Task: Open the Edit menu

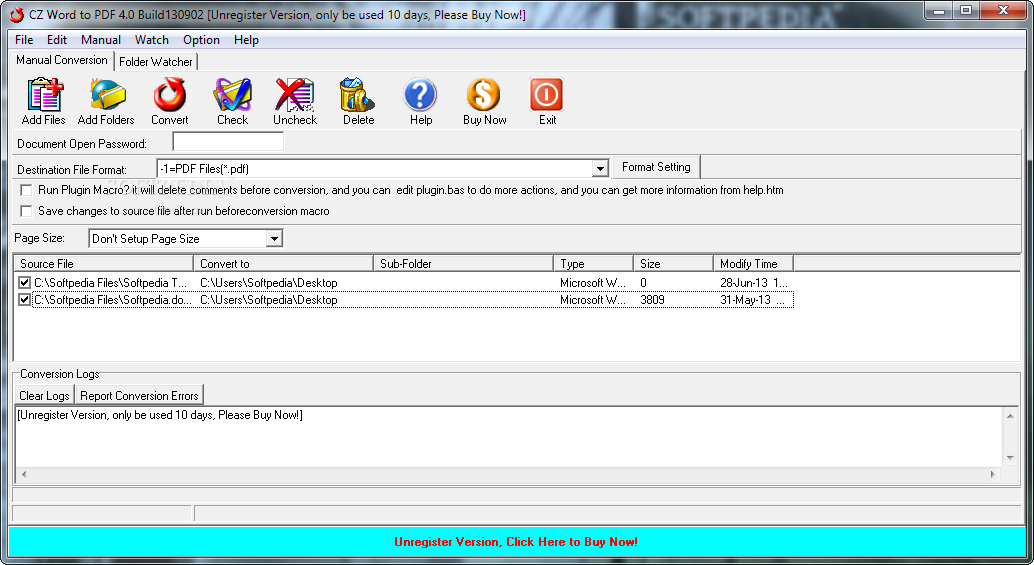Action: 57,40
